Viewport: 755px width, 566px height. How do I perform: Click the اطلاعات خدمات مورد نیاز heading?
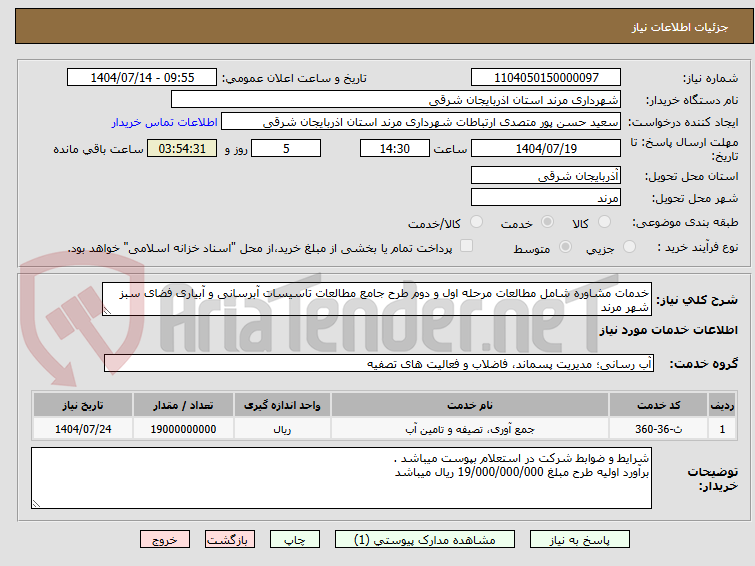click(668, 330)
